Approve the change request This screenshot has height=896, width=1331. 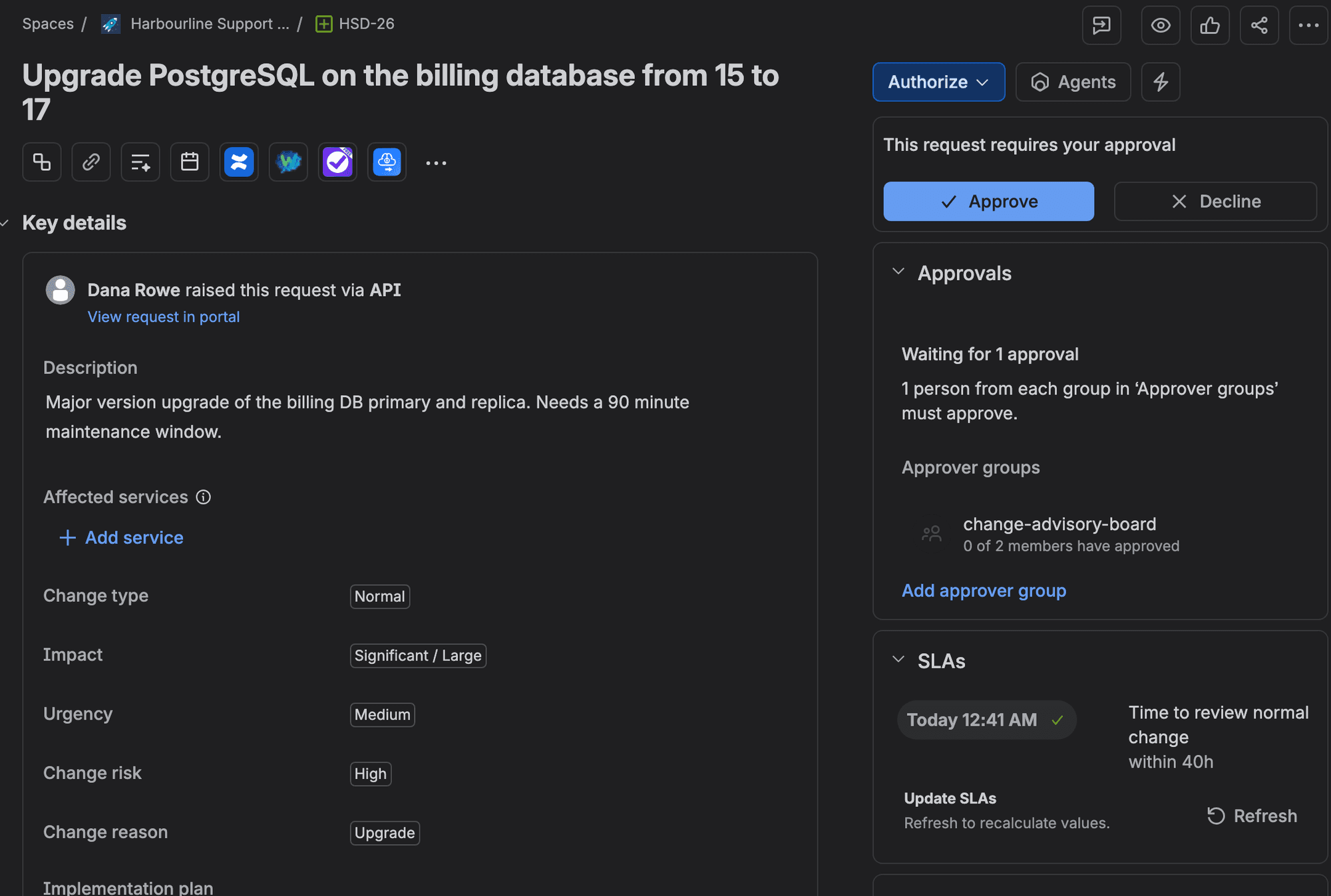988,201
